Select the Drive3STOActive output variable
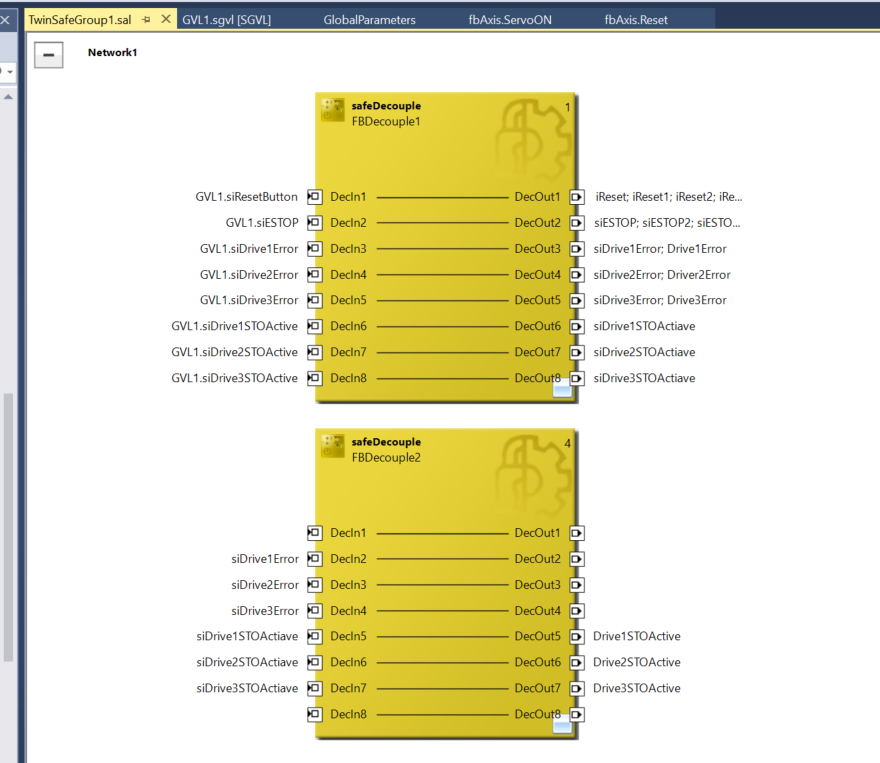 click(x=636, y=688)
